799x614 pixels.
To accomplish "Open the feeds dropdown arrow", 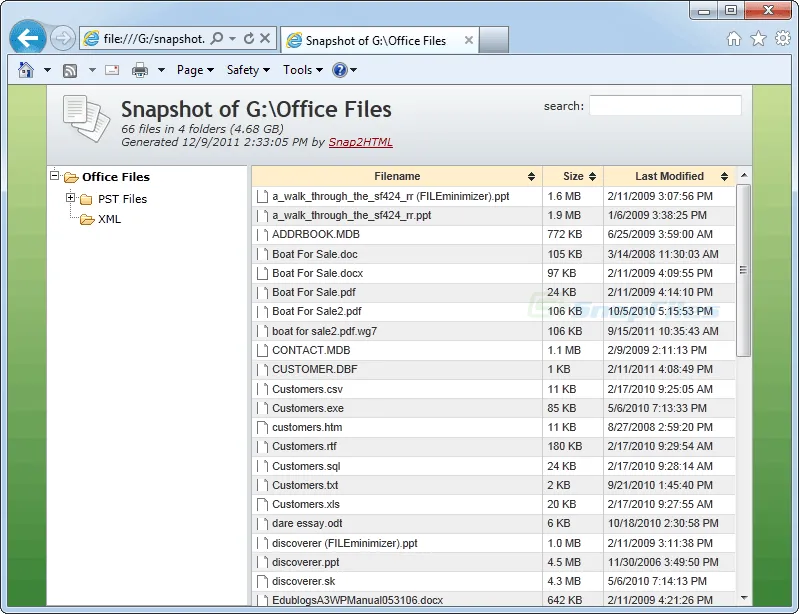I will (92, 70).
